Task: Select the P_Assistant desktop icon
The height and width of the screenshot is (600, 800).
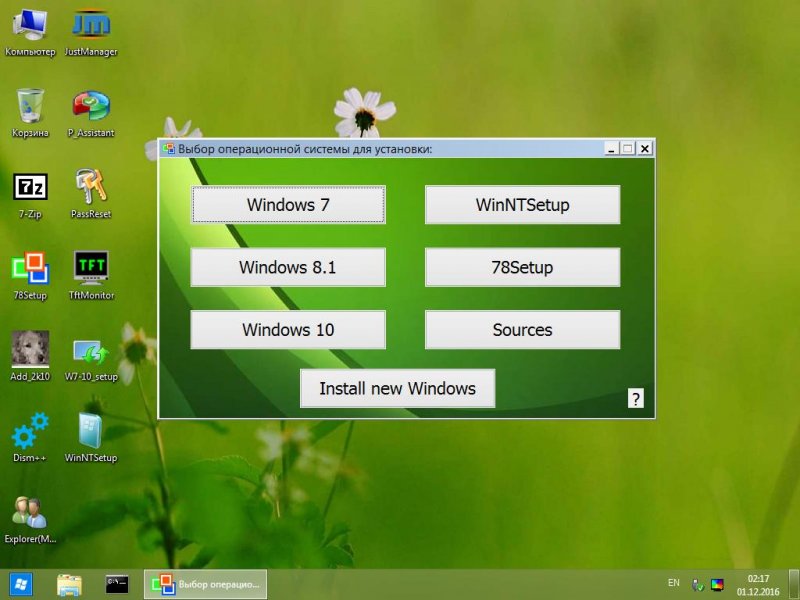Action: (91, 113)
